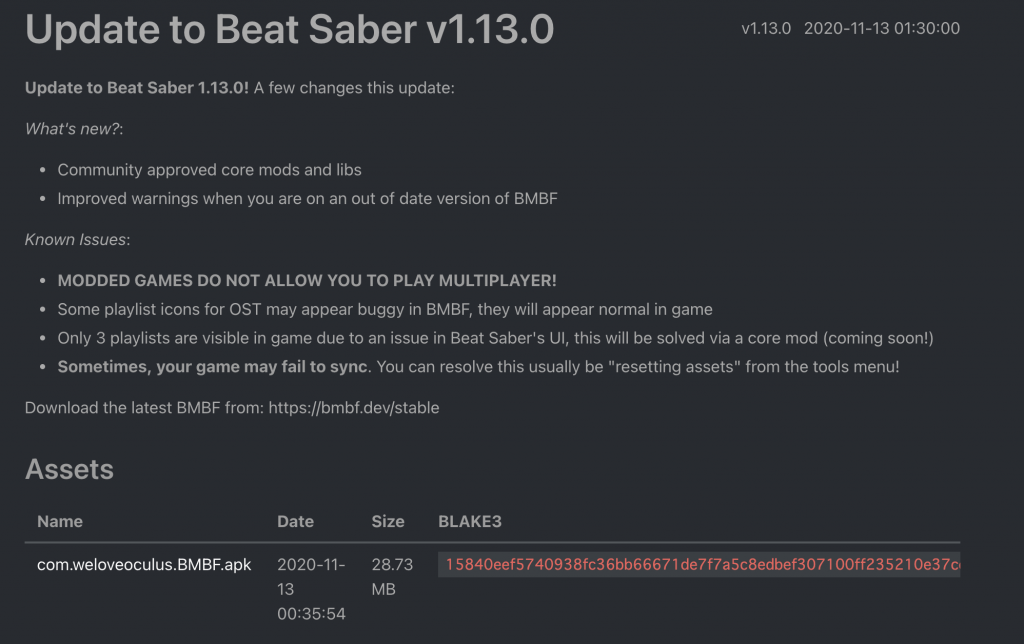Click the Assets section heading
The width and height of the screenshot is (1024, 644).
tap(69, 470)
